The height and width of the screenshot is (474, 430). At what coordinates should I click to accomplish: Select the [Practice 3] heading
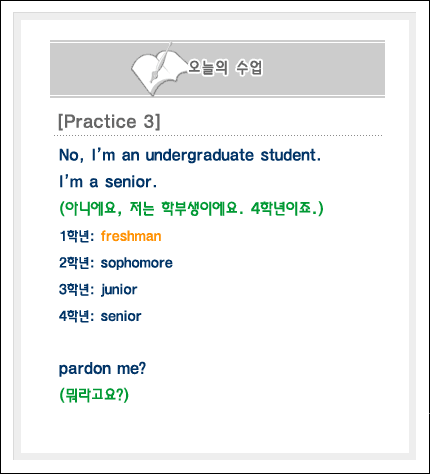[109, 121]
